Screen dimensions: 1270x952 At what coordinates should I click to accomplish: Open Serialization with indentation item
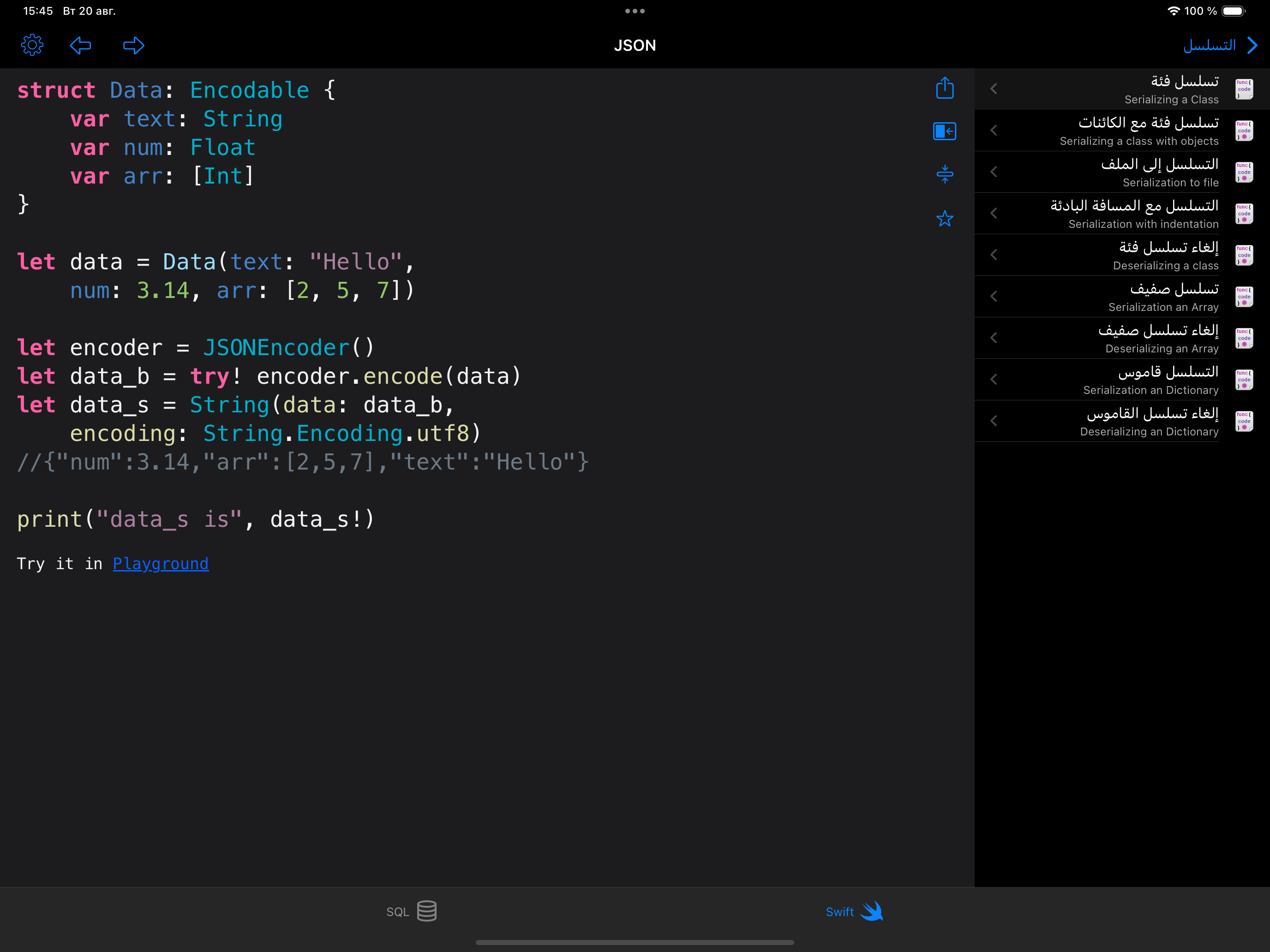[x=1122, y=214]
